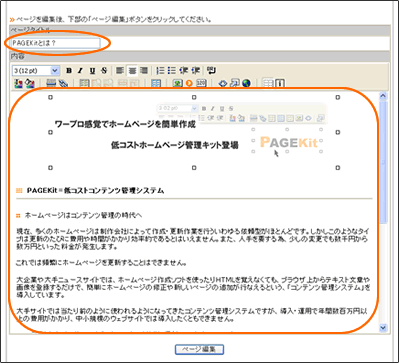This screenshot has width=399, height=363.
Task: Align text left
Action: tap(119, 71)
